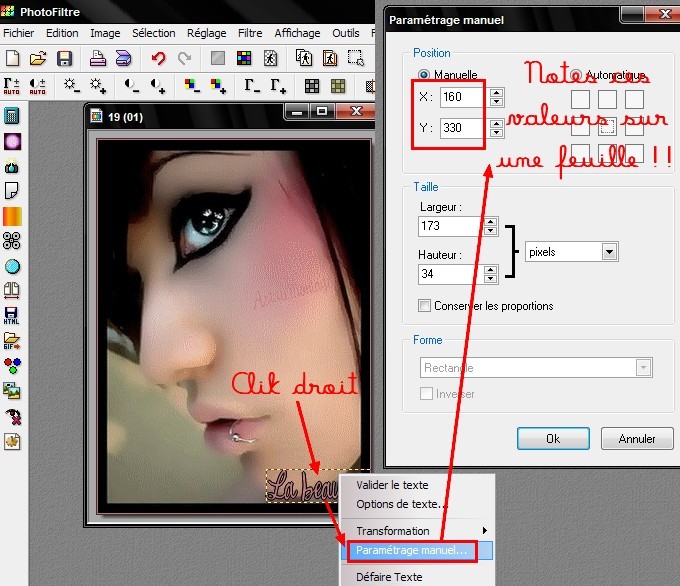Click the RGB color mode icon
680x586 pixels.
(x=244, y=58)
